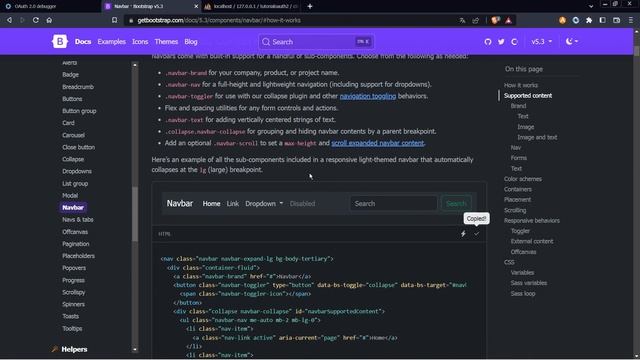This screenshot has width=640, height=360.
Task: Jump to Color schemes section
Action: [523, 179]
